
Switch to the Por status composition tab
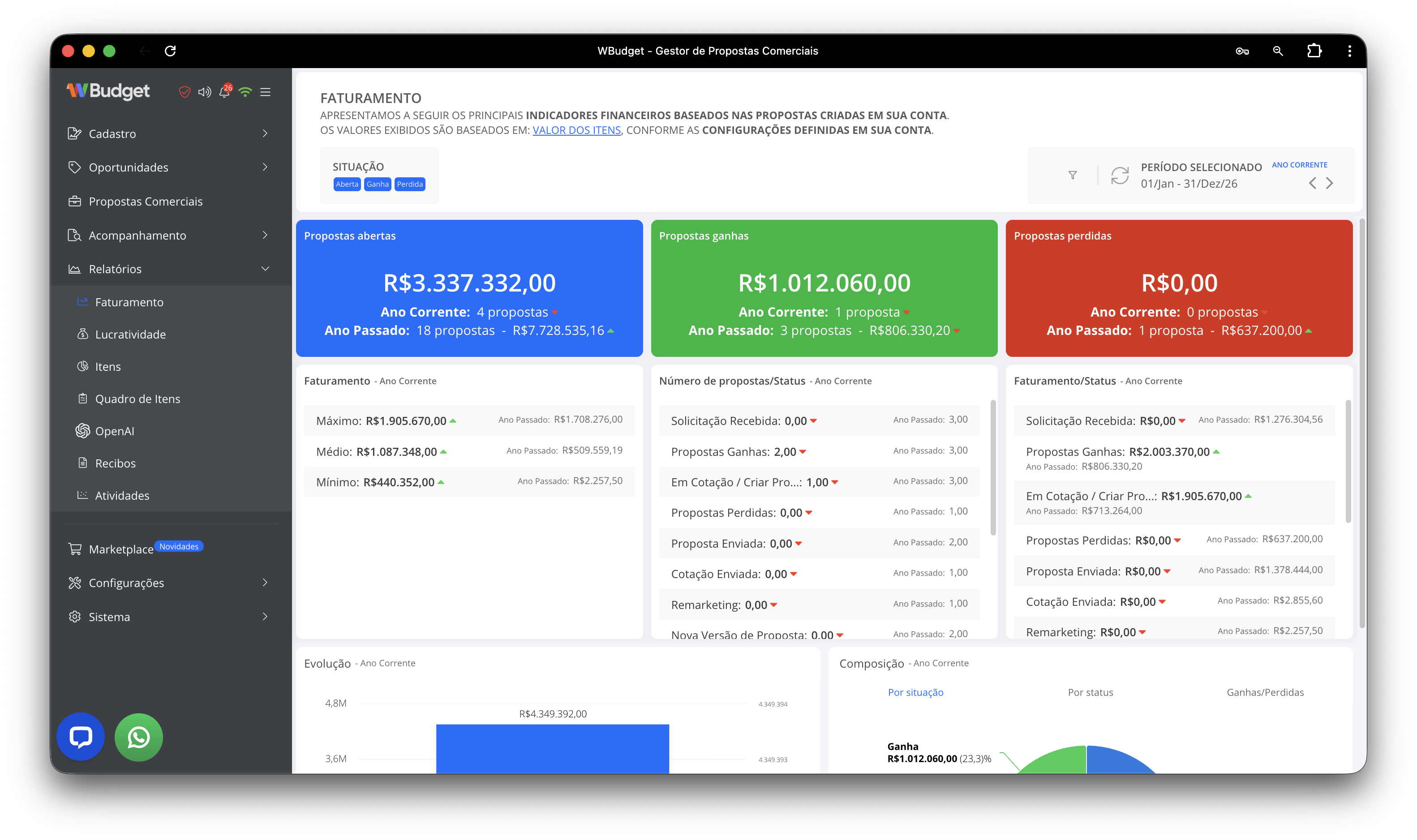1090,692
